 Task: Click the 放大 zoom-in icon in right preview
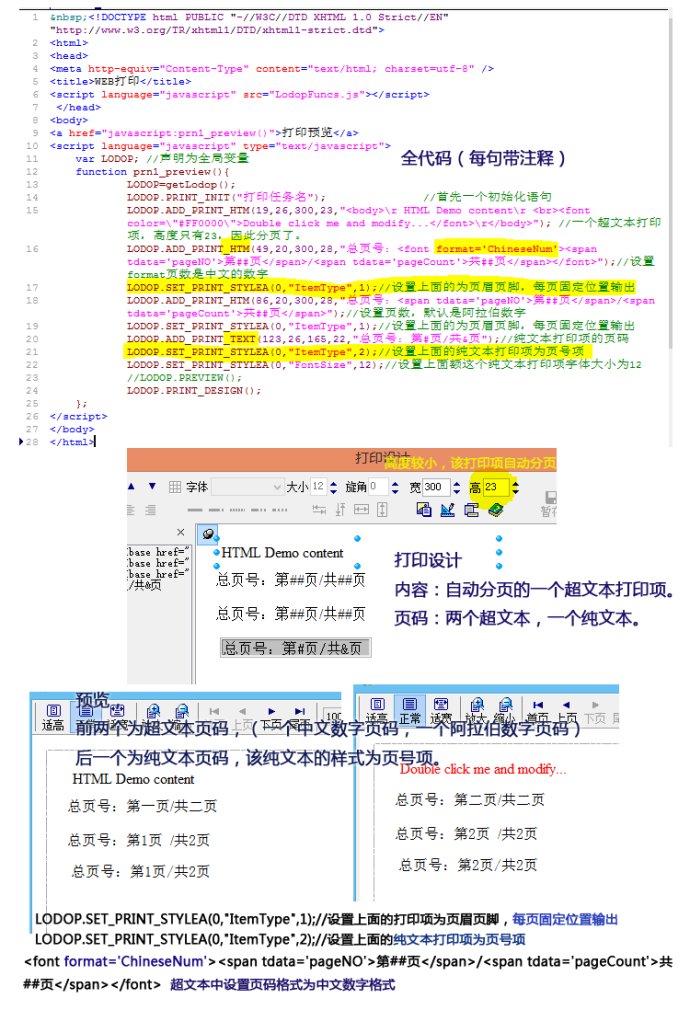point(475,708)
